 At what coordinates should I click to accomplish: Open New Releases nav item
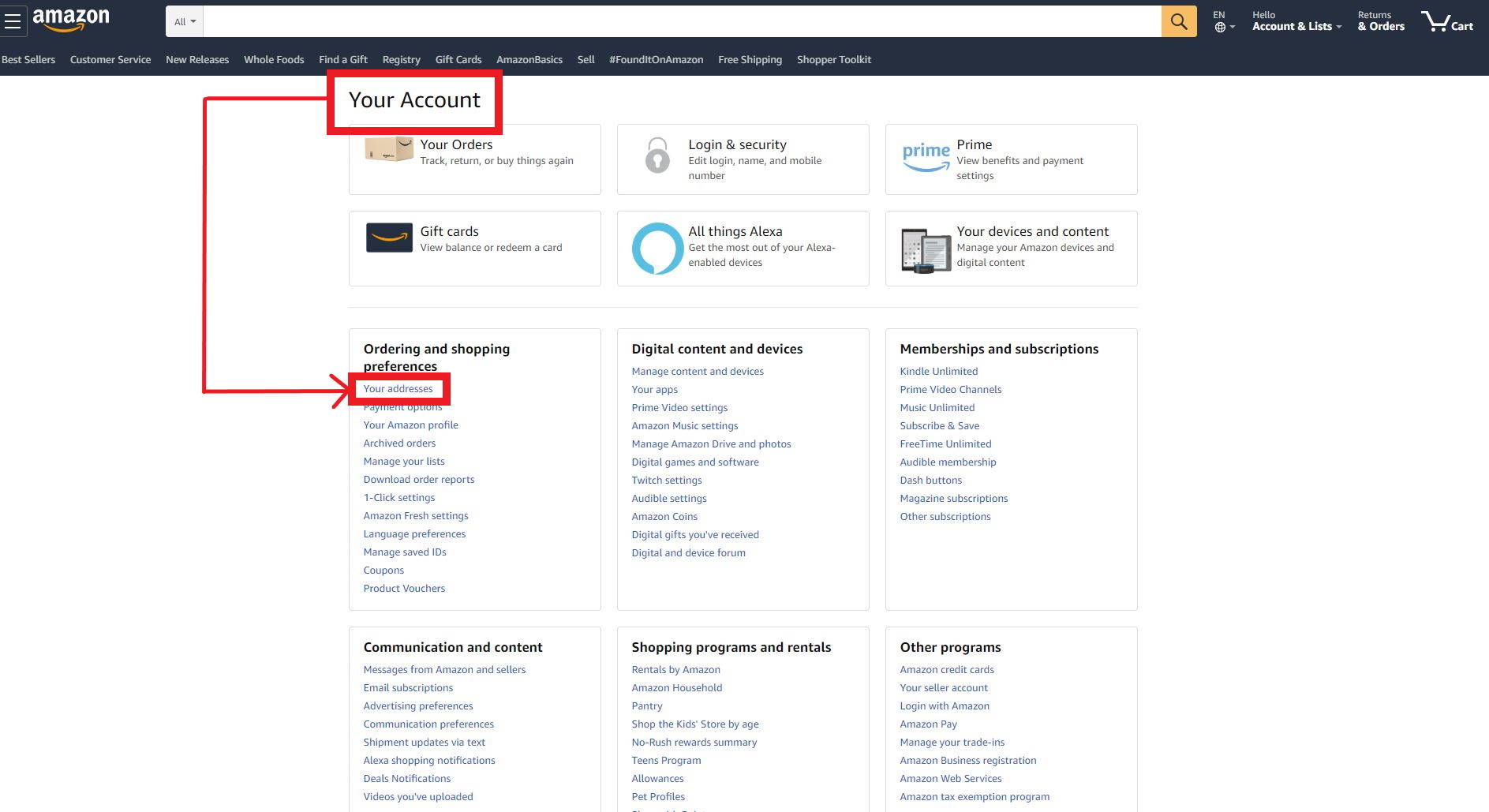coord(197,59)
